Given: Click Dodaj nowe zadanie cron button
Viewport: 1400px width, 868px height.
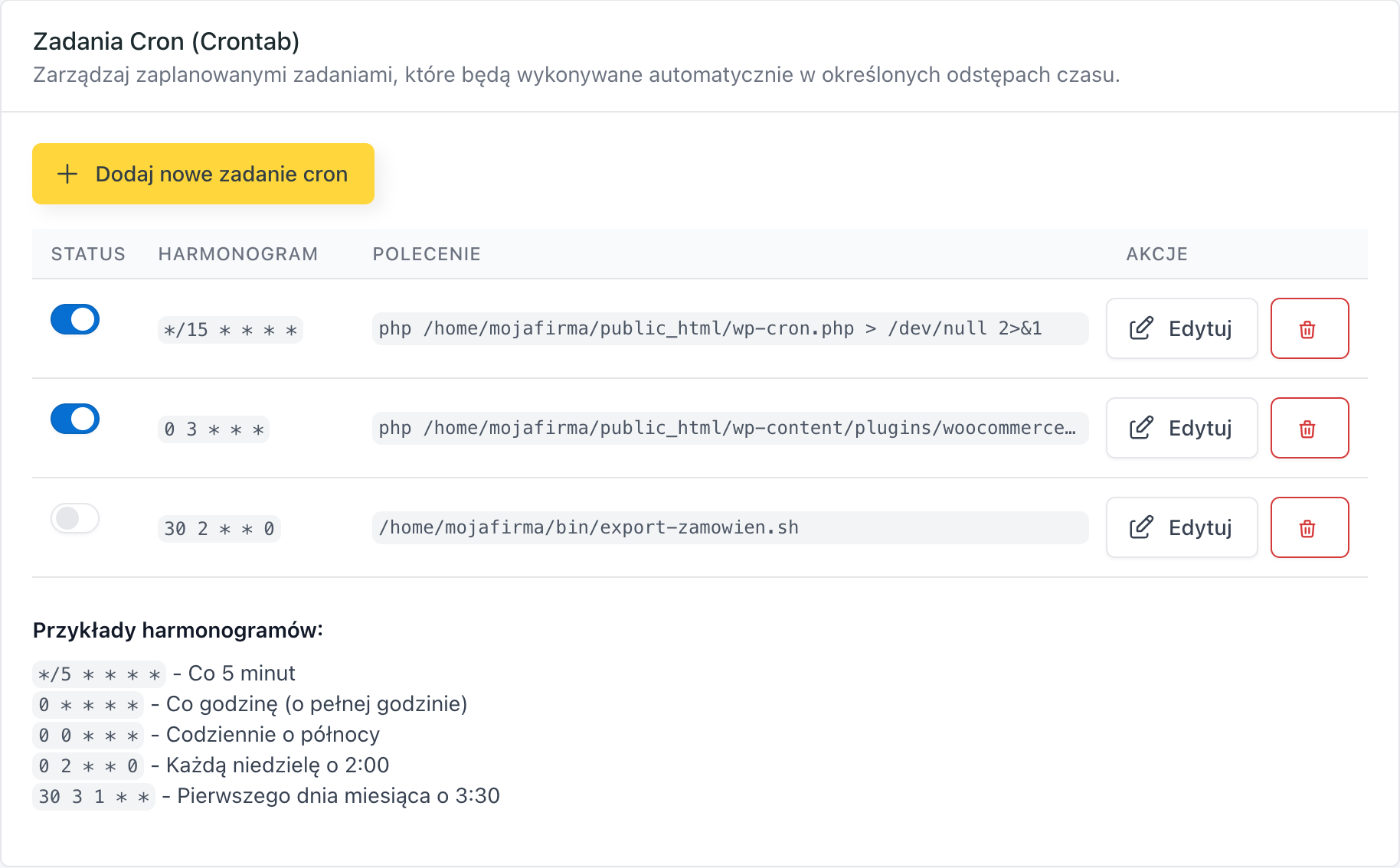Looking at the screenshot, I should coord(203,174).
